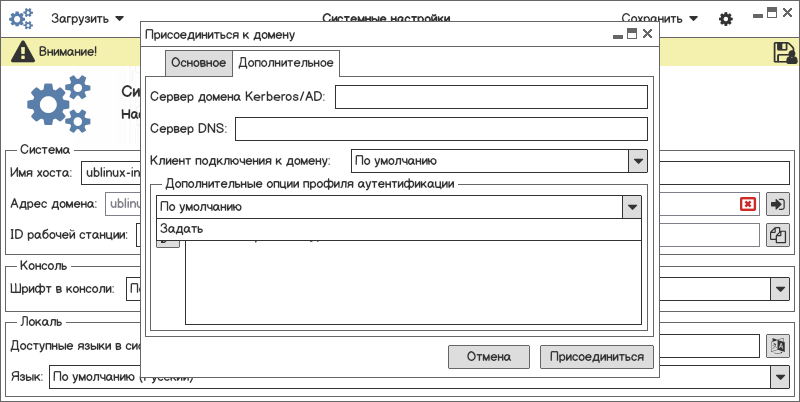
Task: Open settings via the small gear icon
Action: [726, 19]
